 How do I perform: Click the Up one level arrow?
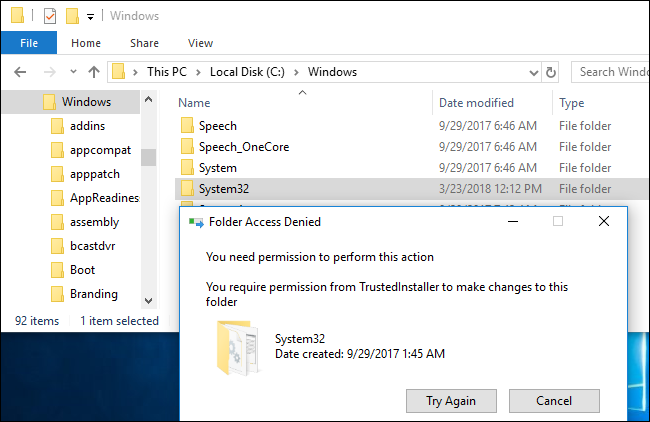click(x=93, y=72)
